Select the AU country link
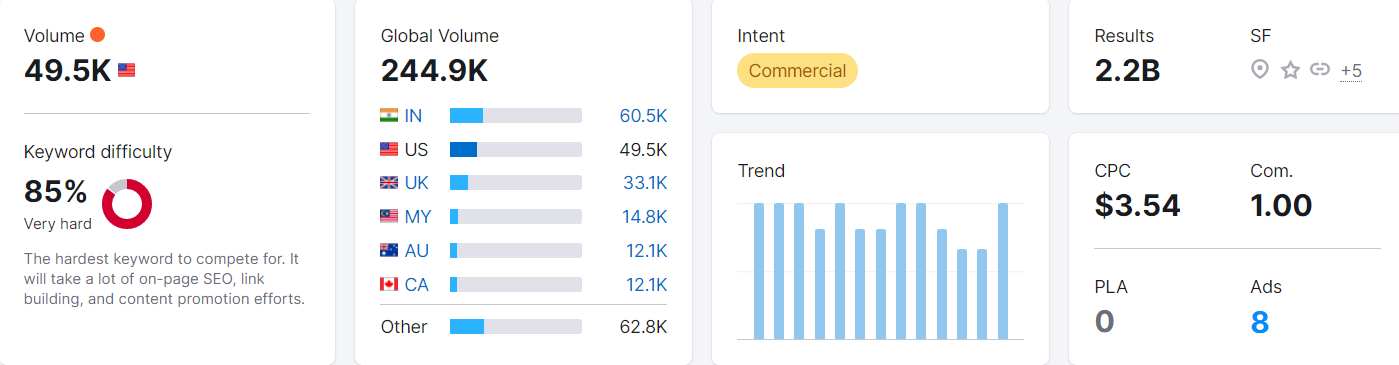This screenshot has width=1399, height=365. click(417, 251)
